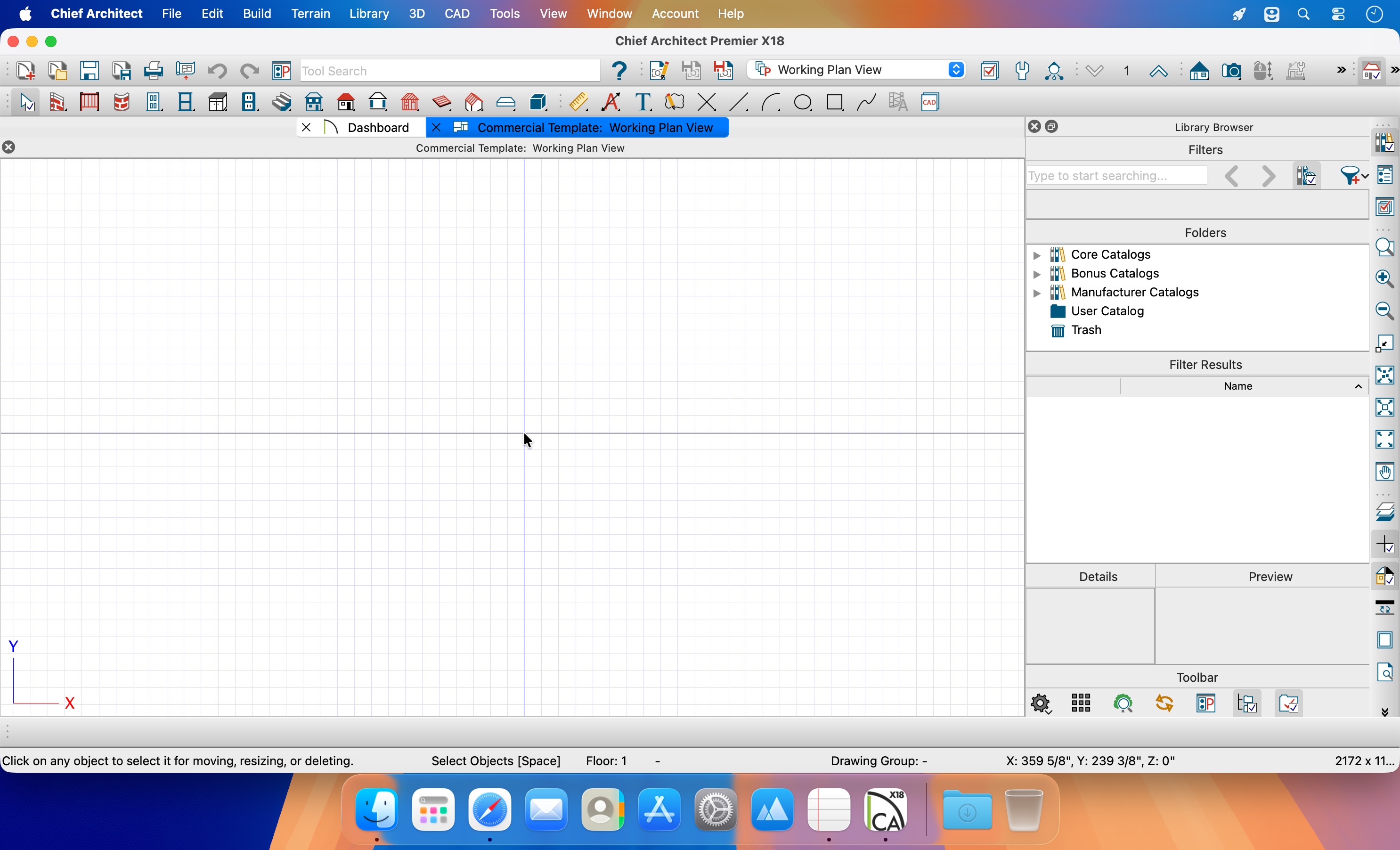
Task: Select the Base Cabinet tool
Action: 218,102
